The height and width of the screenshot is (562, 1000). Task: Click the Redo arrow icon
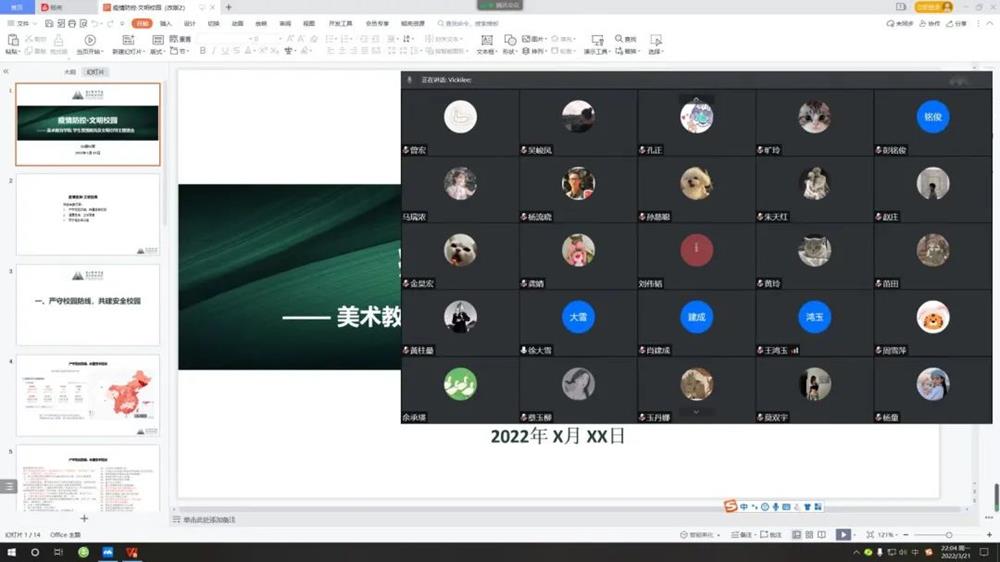pyautogui.click(x=110, y=24)
